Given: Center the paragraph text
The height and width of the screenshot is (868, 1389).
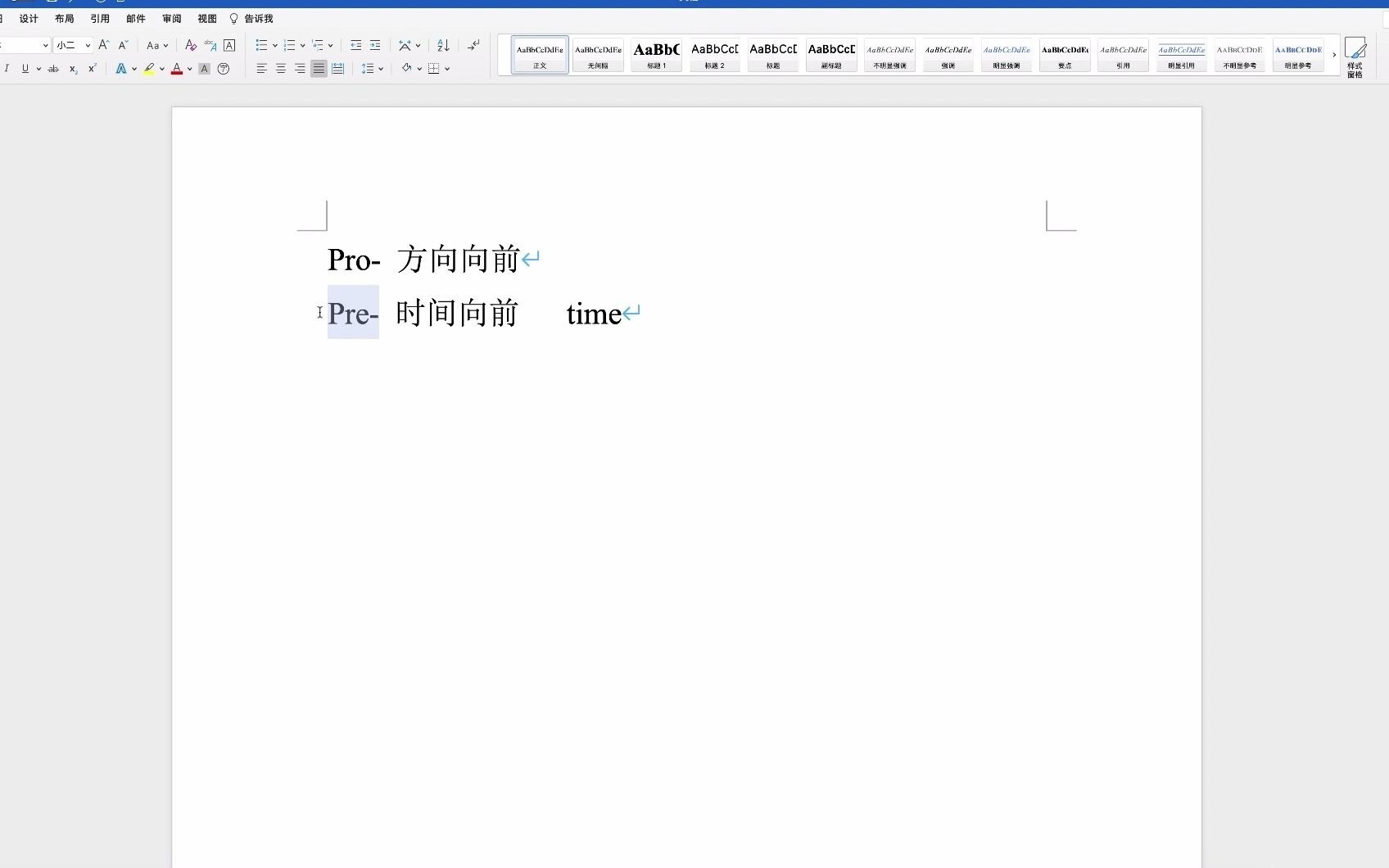Looking at the screenshot, I should point(281,69).
